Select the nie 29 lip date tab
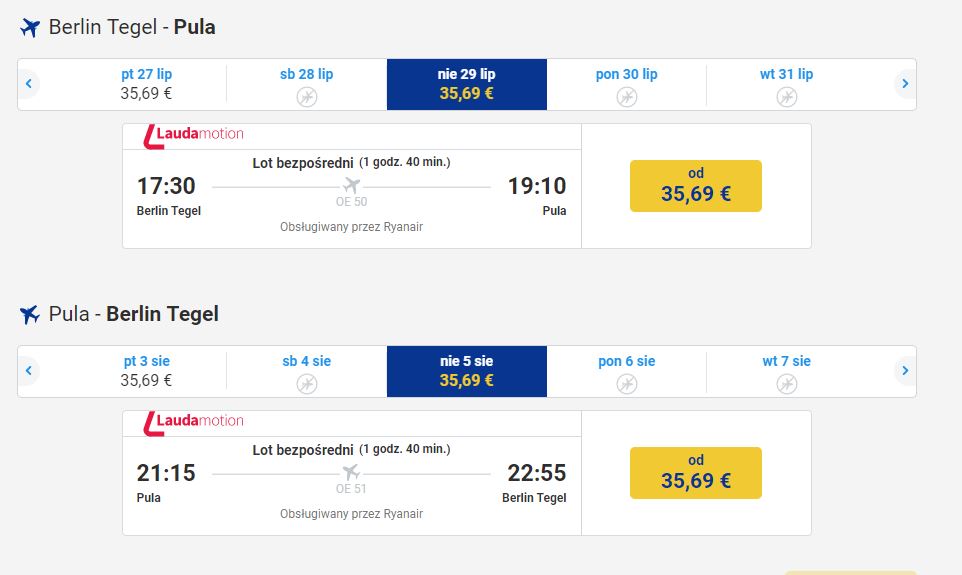 pyautogui.click(x=466, y=84)
